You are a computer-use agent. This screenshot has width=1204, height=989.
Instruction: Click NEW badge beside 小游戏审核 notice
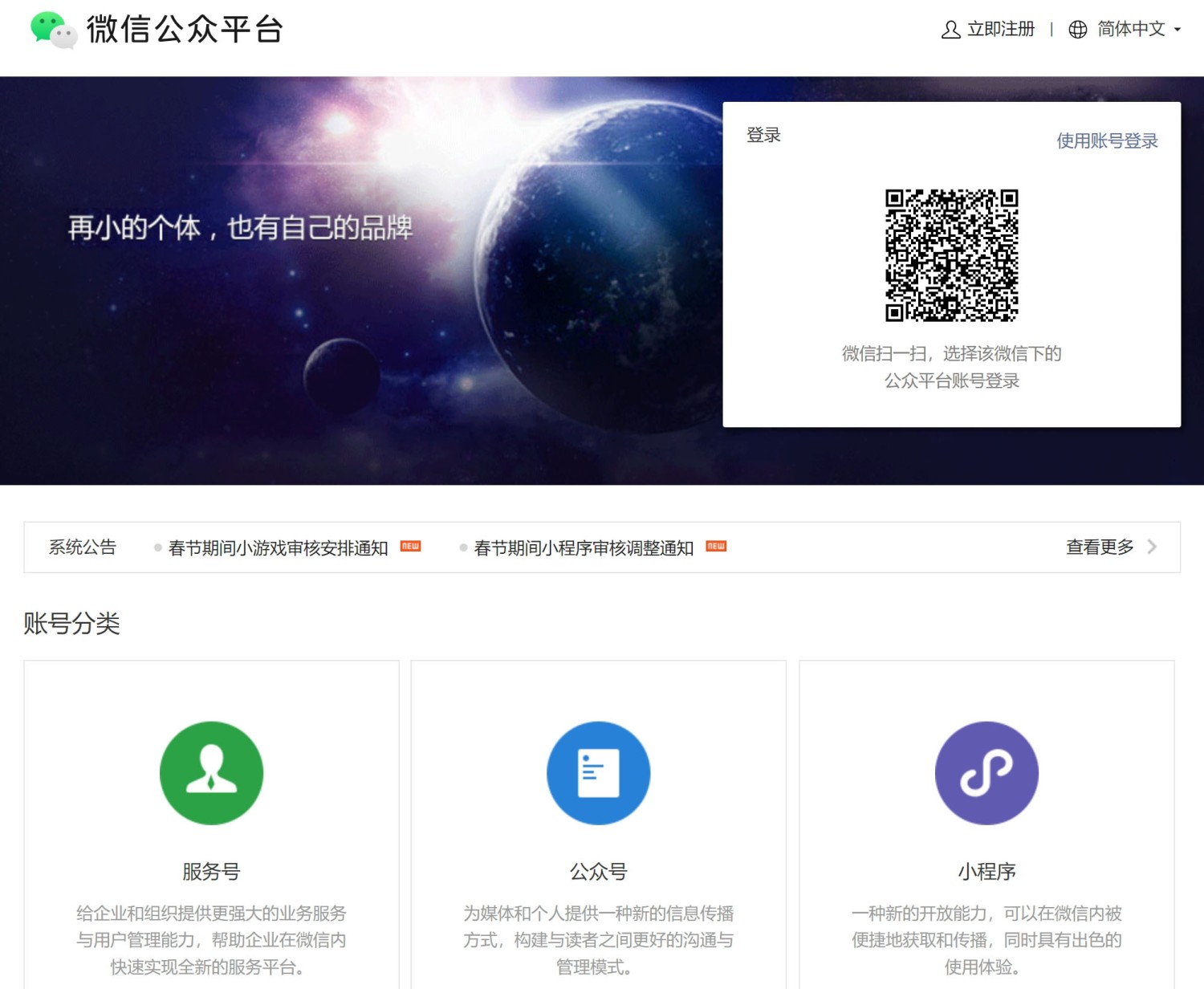click(x=410, y=546)
